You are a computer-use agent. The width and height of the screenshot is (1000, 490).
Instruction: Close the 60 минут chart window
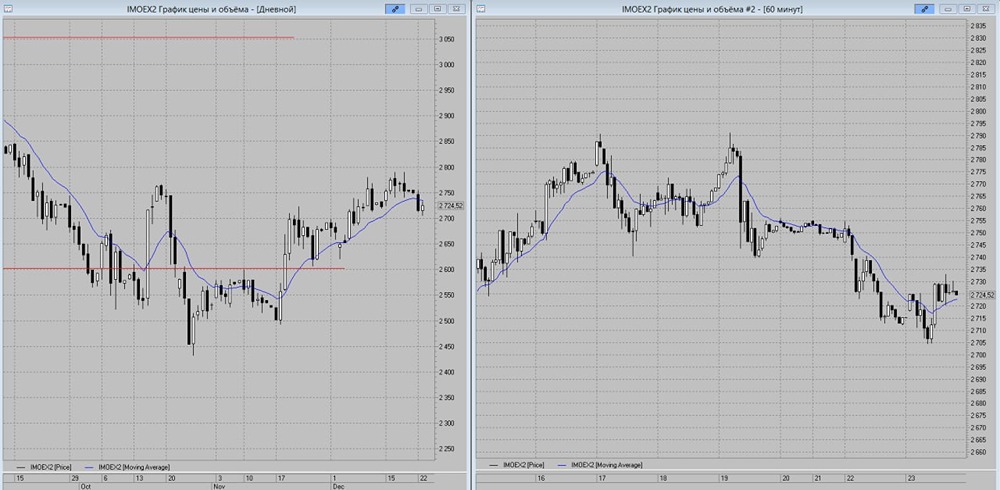[985, 8]
